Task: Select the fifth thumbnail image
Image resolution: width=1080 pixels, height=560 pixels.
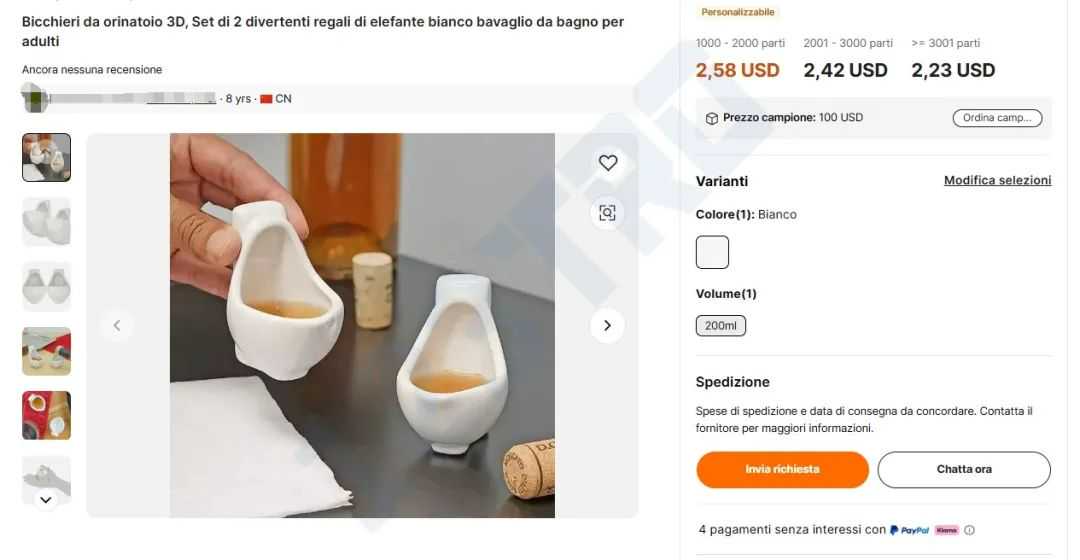Action: point(47,415)
